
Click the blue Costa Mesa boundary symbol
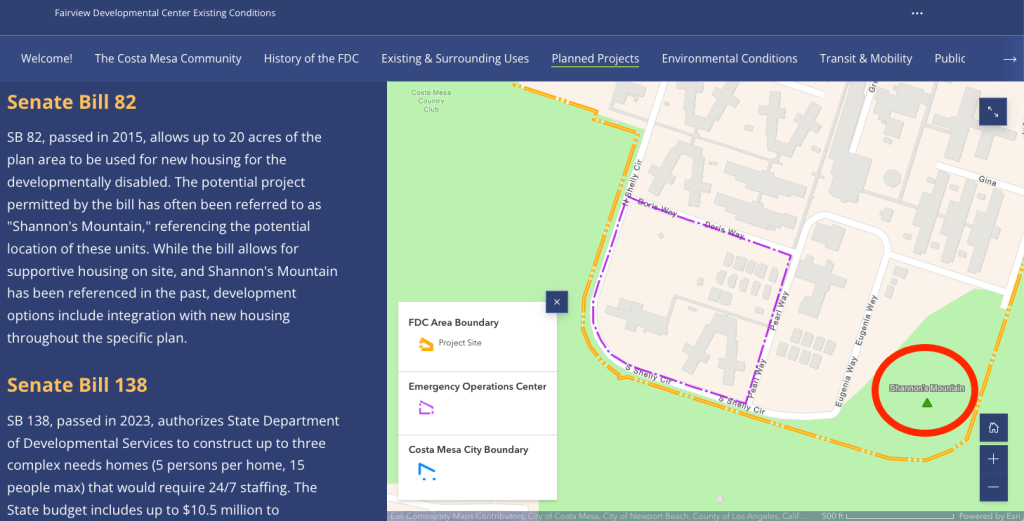click(427, 470)
